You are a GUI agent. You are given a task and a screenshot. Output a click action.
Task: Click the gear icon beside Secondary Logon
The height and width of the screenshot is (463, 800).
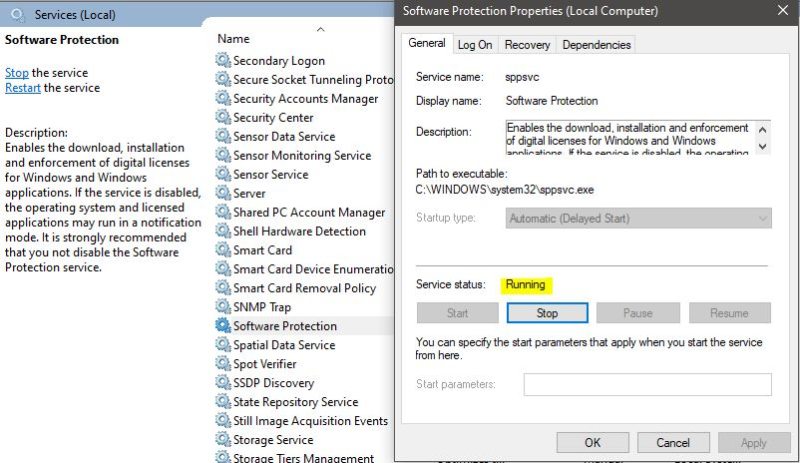[223, 60]
